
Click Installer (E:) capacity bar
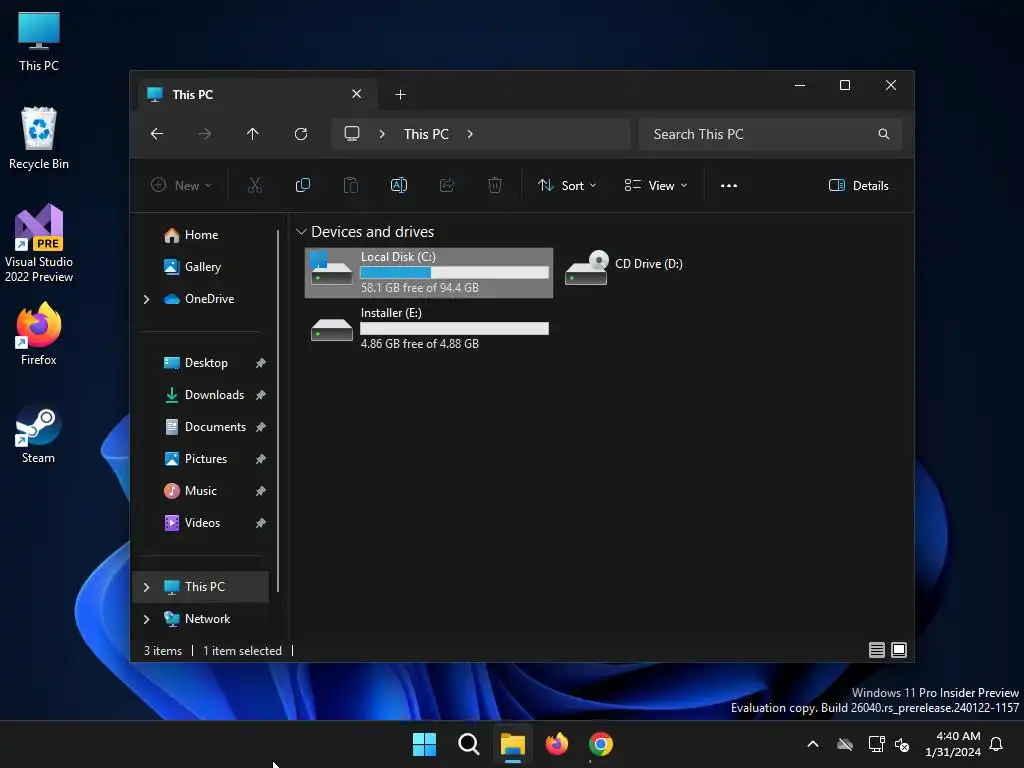point(455,328)
